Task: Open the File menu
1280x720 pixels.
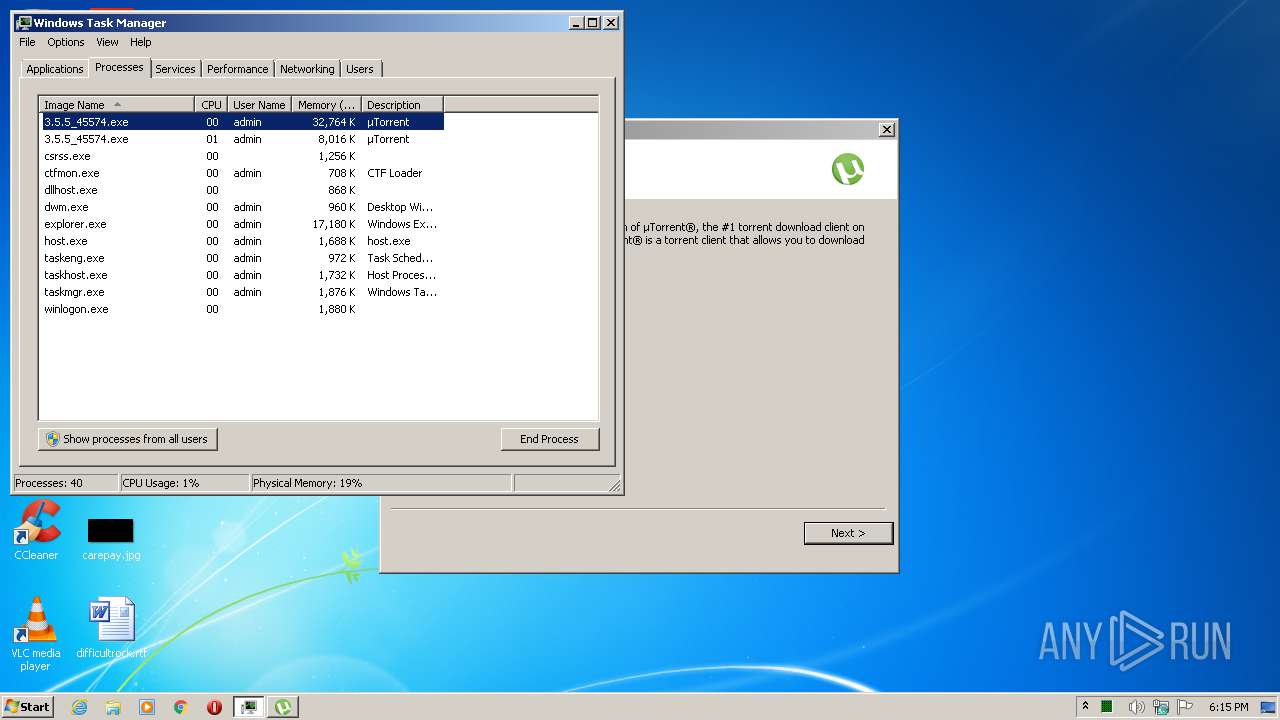Action: 27,42
